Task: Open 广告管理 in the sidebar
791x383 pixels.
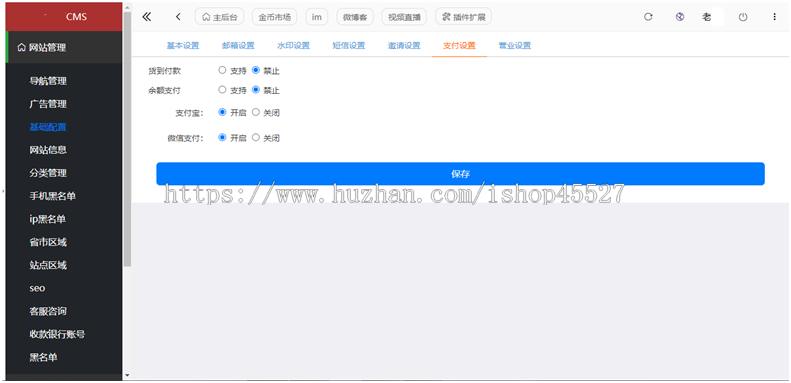Action: [x=48, y=104]
